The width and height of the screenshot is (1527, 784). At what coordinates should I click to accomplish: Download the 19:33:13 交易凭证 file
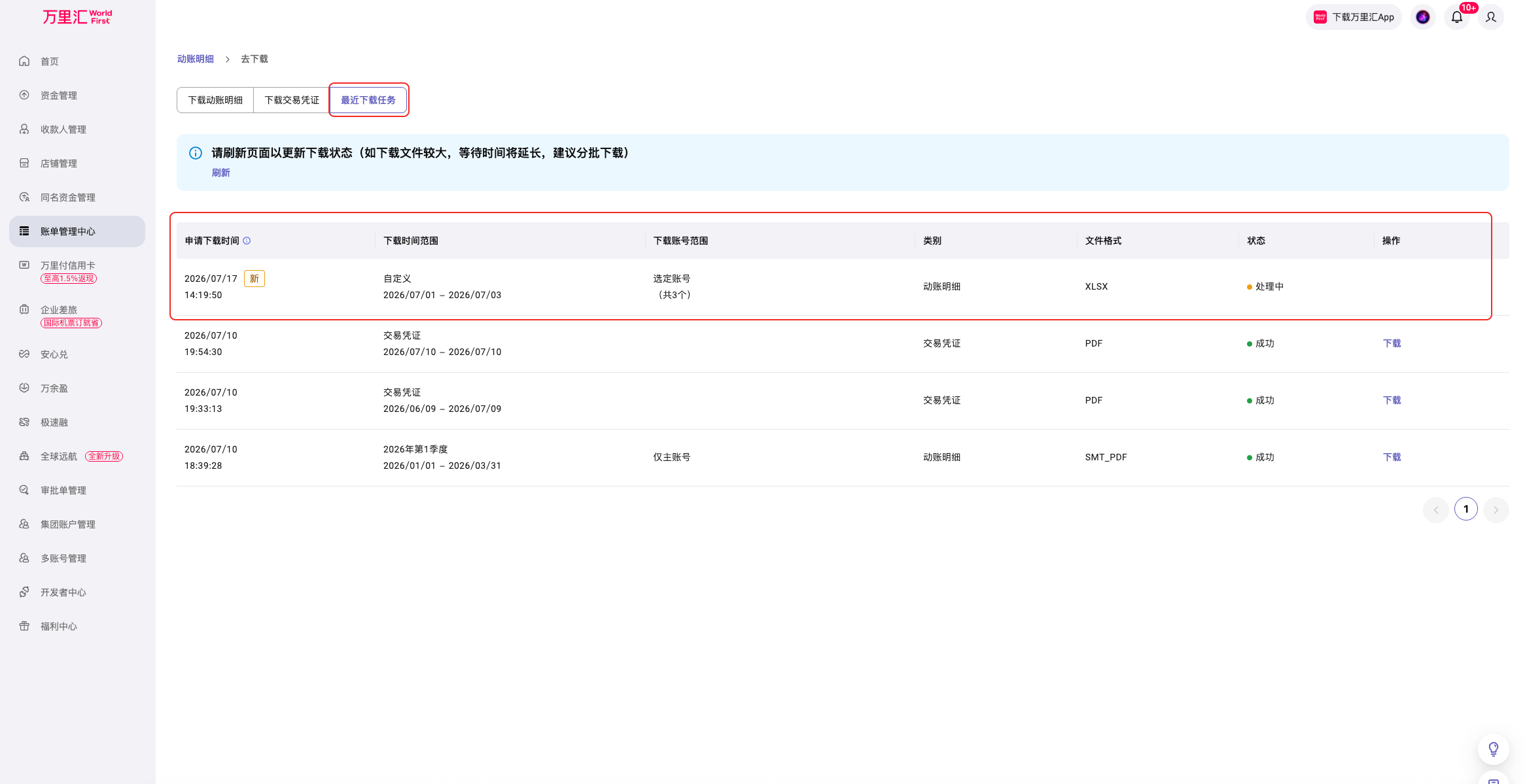[x=1392, y=400]
